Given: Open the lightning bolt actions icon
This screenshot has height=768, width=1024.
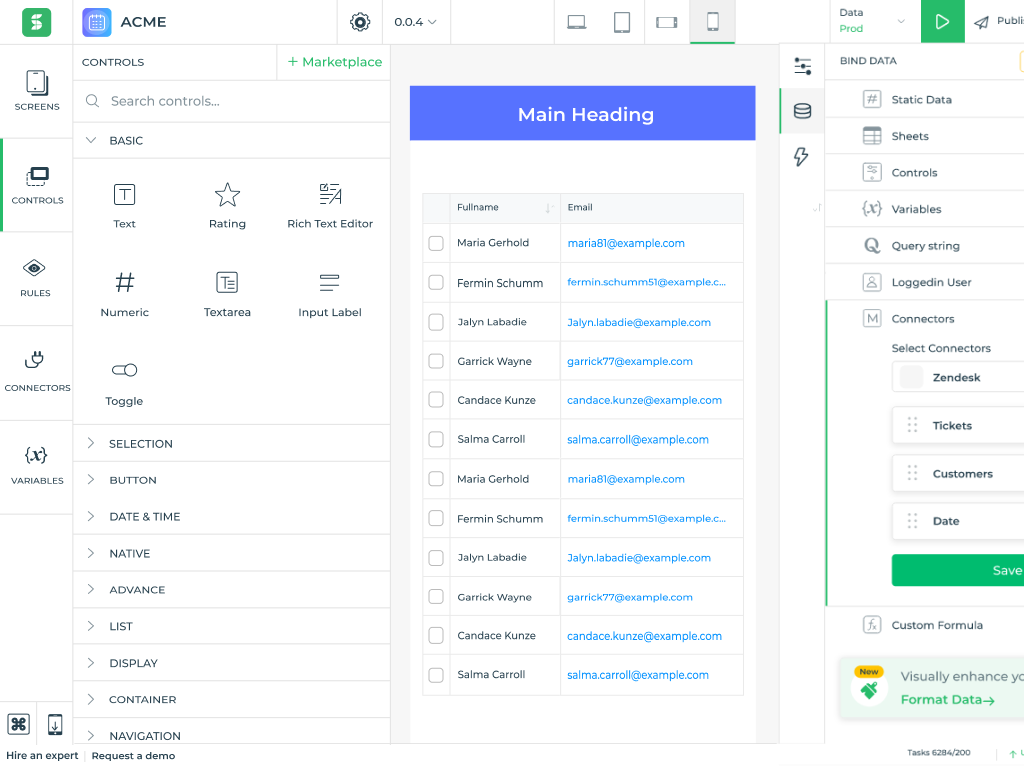Looking at the screenshot, I should (x=802, y=157).
